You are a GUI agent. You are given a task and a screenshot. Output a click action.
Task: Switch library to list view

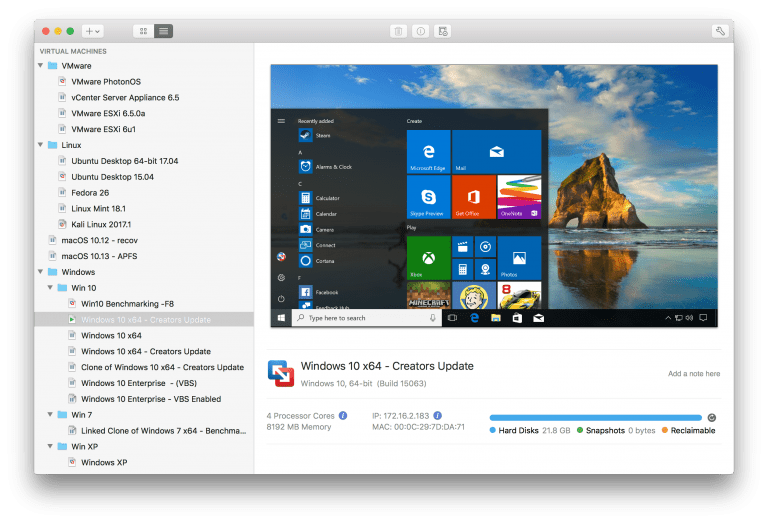tap(164, 31)
